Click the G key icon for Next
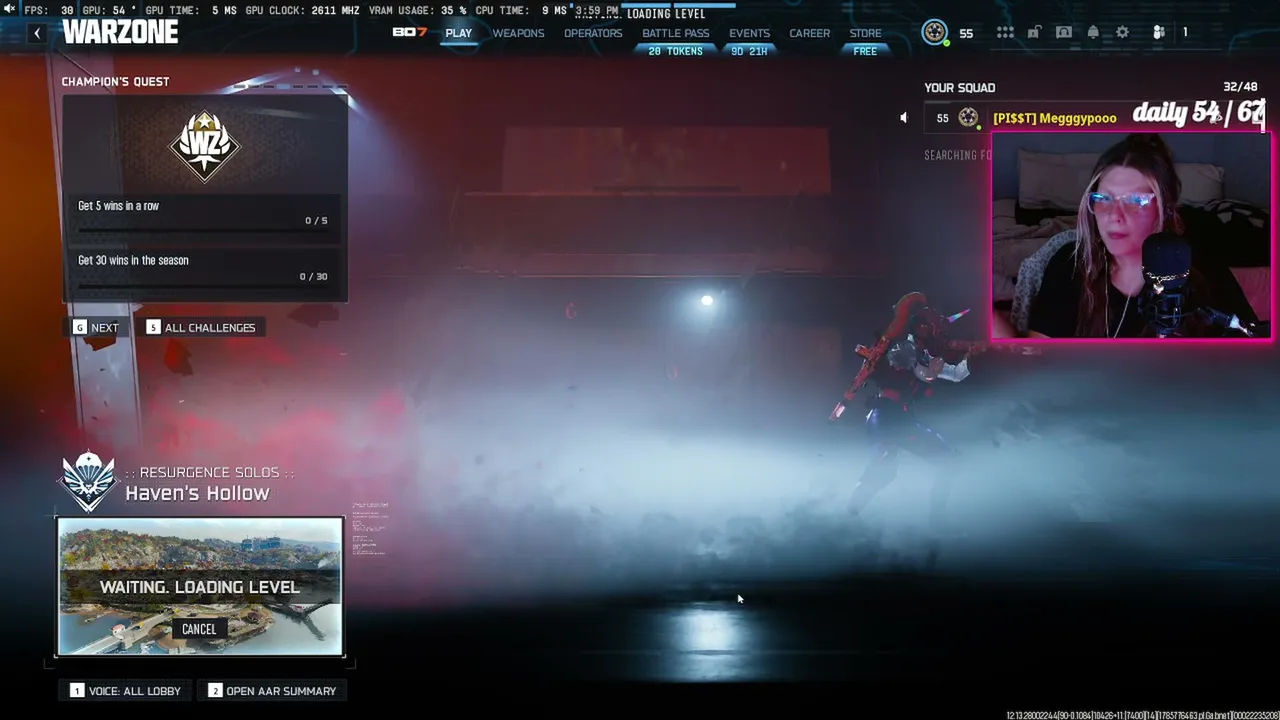1280x720 pixels. [79, 328]
